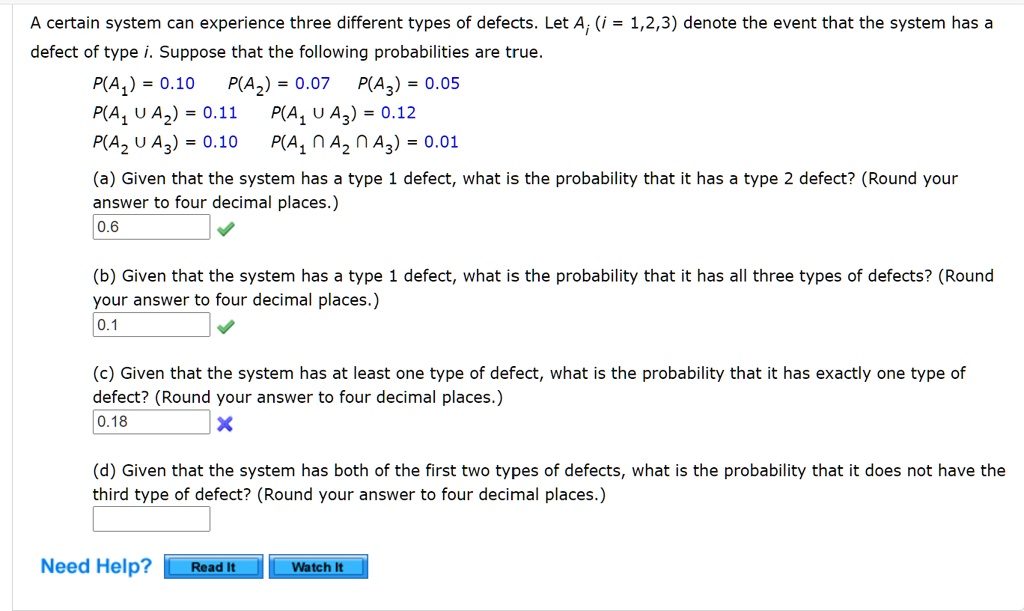This screenshot has height=611, width=1024.
Task: Highlight the P(A1) = 0.10 probability text
Action: (x=140, y=83)
